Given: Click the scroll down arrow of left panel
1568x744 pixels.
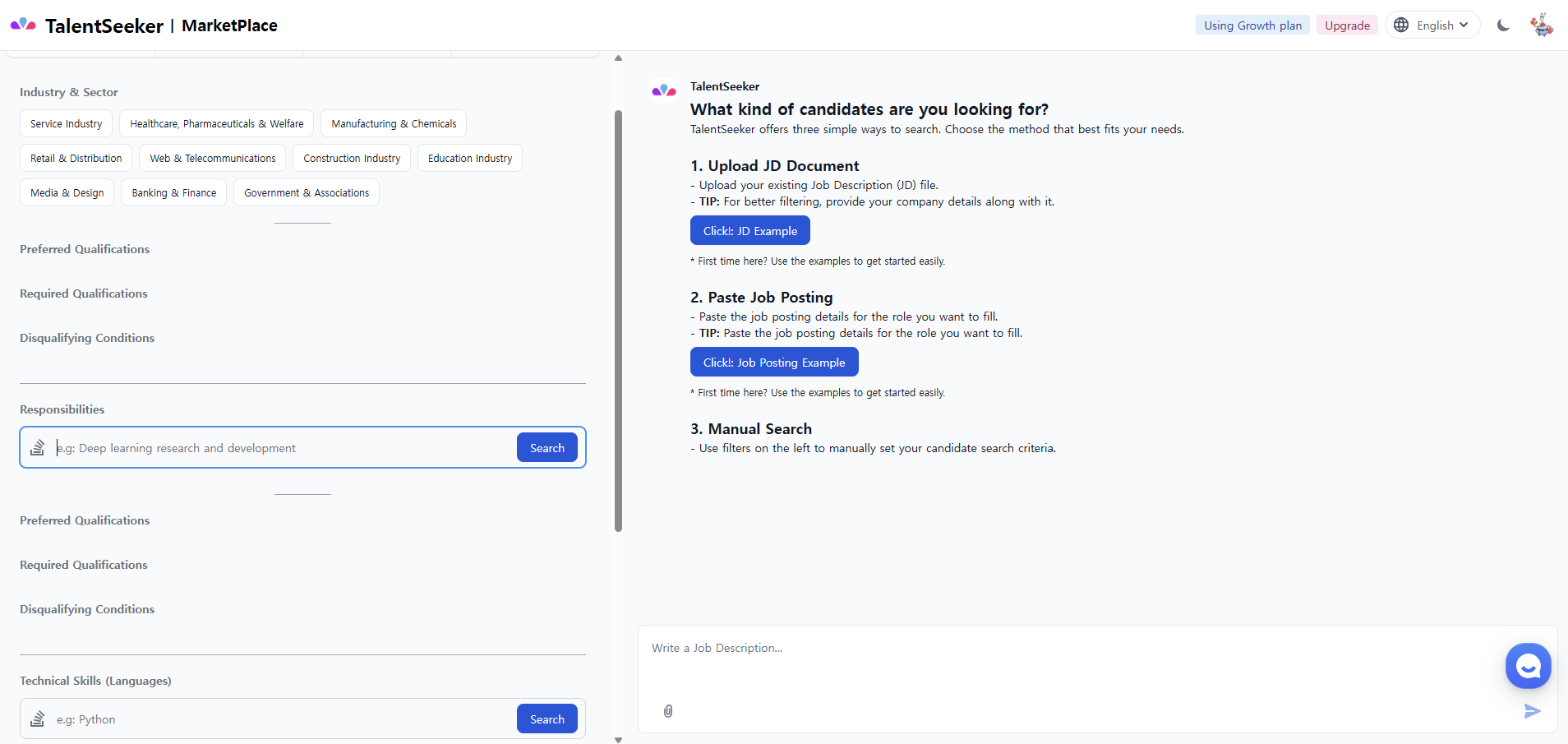Looking at the screenshot, I should coord(618,739).
